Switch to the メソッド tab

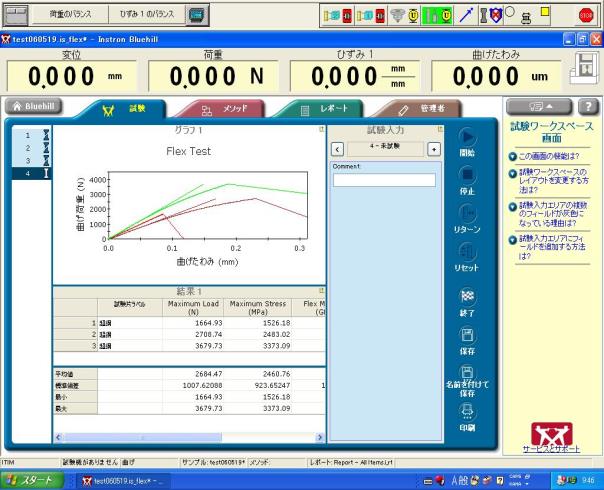tap(221, 108)
